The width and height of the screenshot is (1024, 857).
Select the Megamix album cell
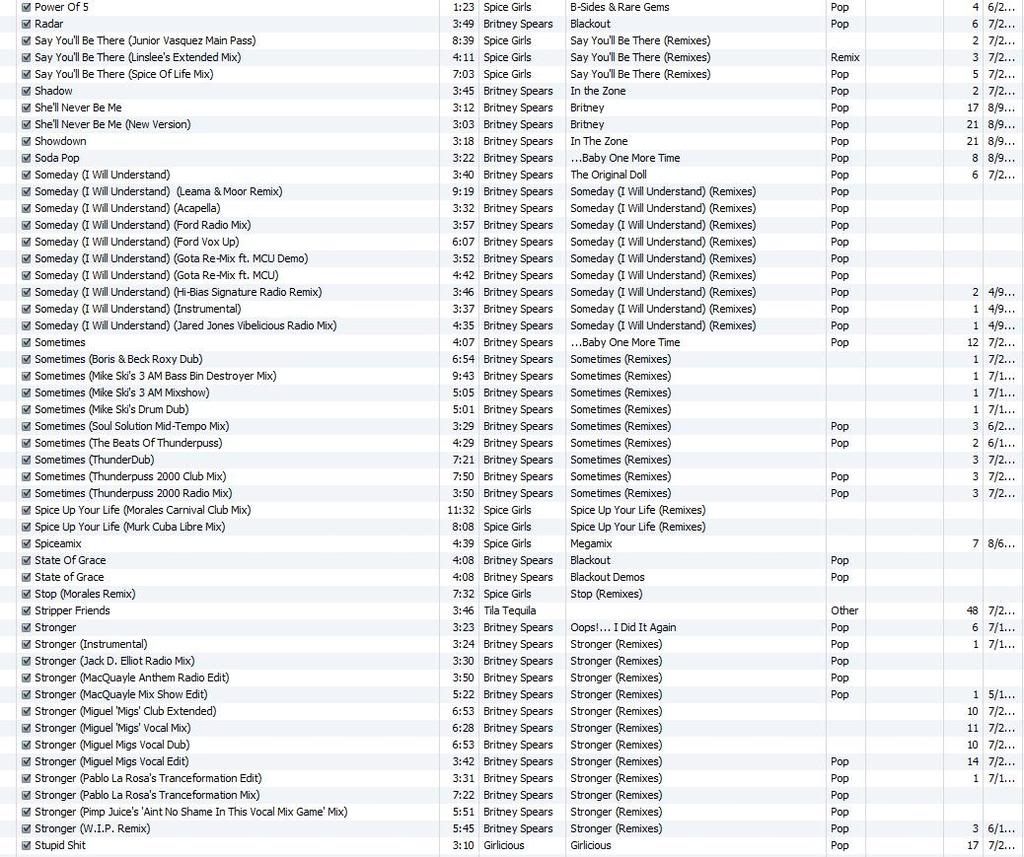pyautogui.click(x=591, y=544)
